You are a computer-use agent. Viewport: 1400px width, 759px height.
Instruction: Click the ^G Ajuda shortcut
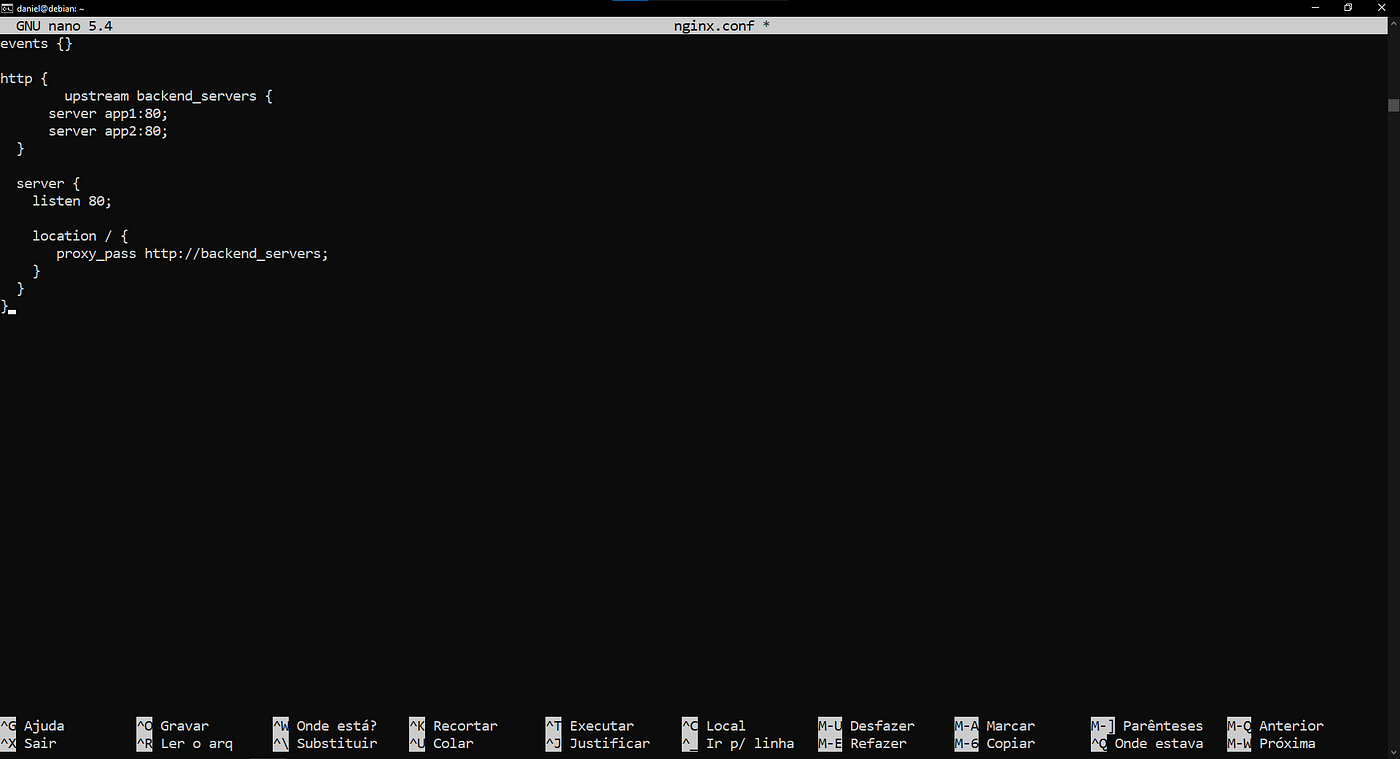(32, 726)
